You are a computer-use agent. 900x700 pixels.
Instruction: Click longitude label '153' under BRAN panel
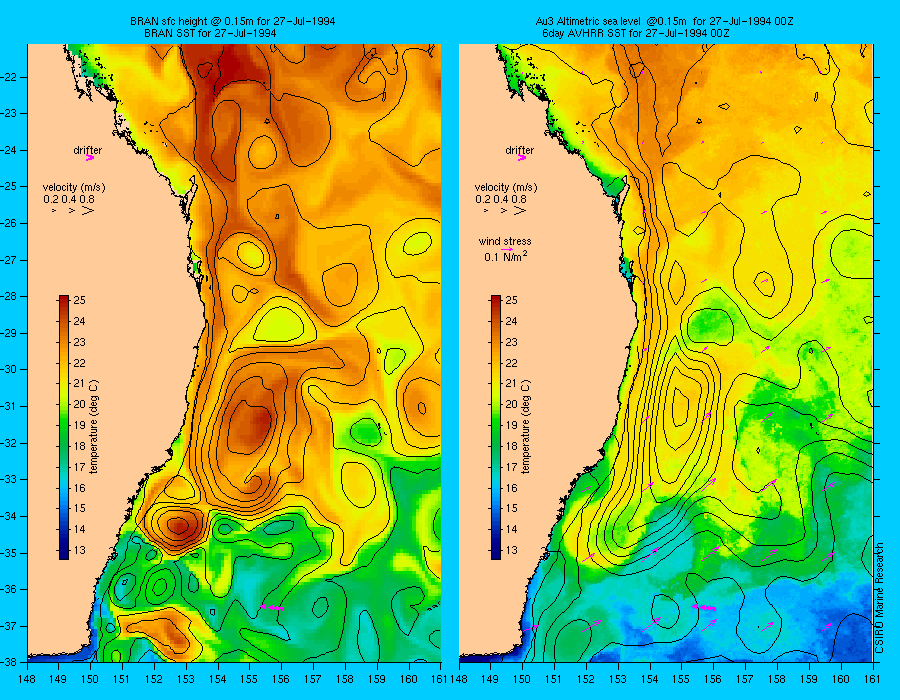coord(186,679)
